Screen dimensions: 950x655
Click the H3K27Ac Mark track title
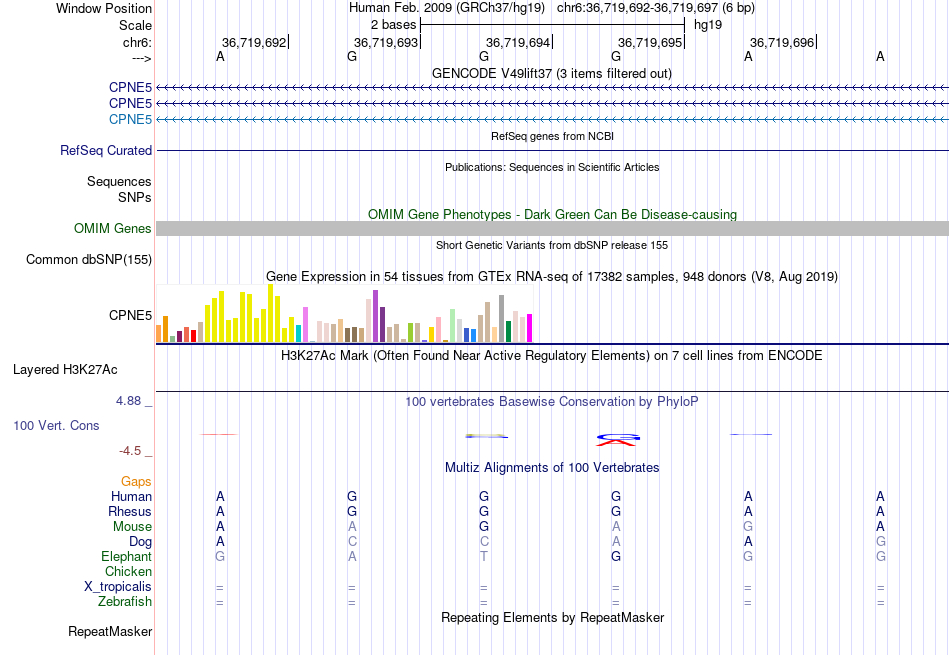552,355
